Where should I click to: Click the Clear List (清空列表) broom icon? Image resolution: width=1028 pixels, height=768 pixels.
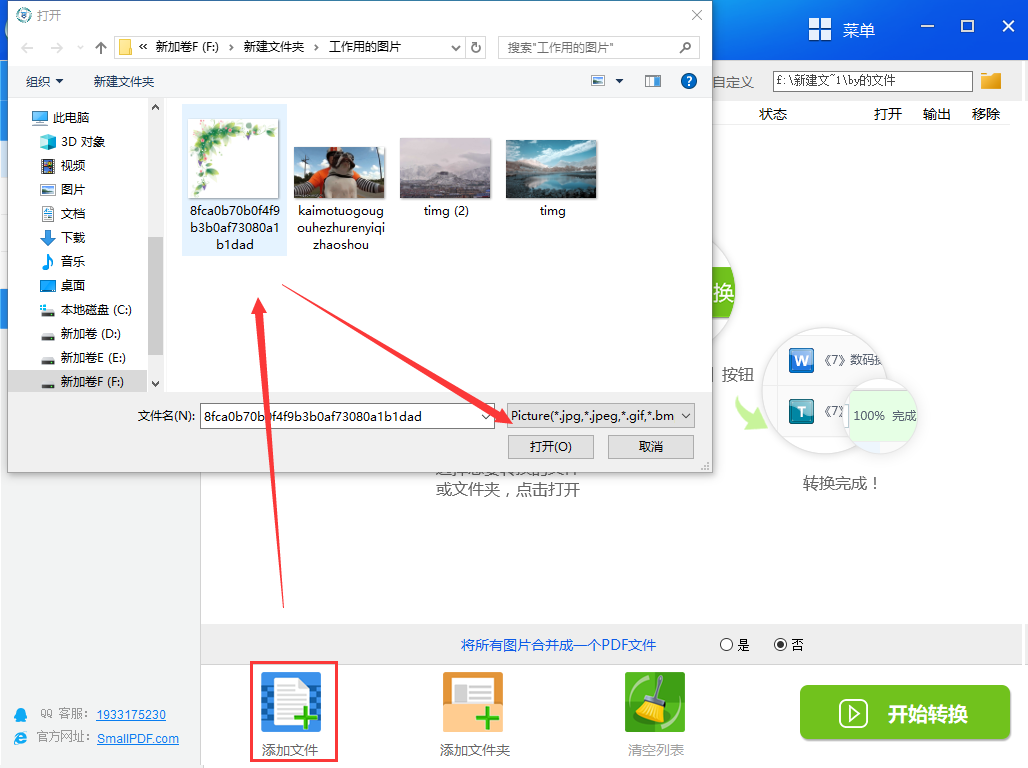(x=655, y=701)
